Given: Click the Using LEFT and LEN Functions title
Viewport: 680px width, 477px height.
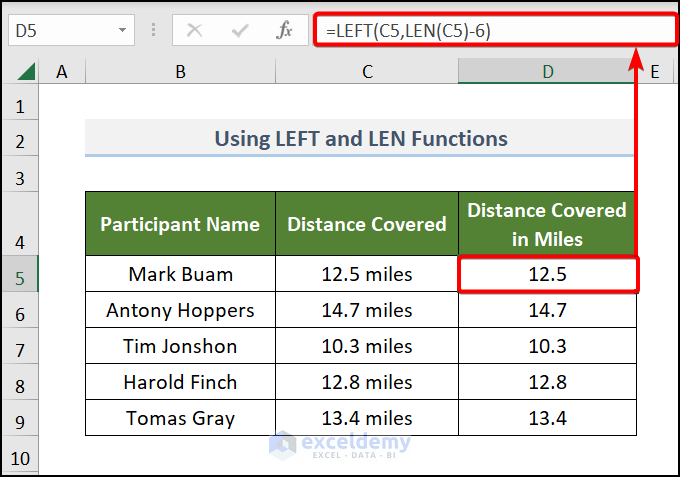Looking at the screenshot, I should click(x=360, y=139).
